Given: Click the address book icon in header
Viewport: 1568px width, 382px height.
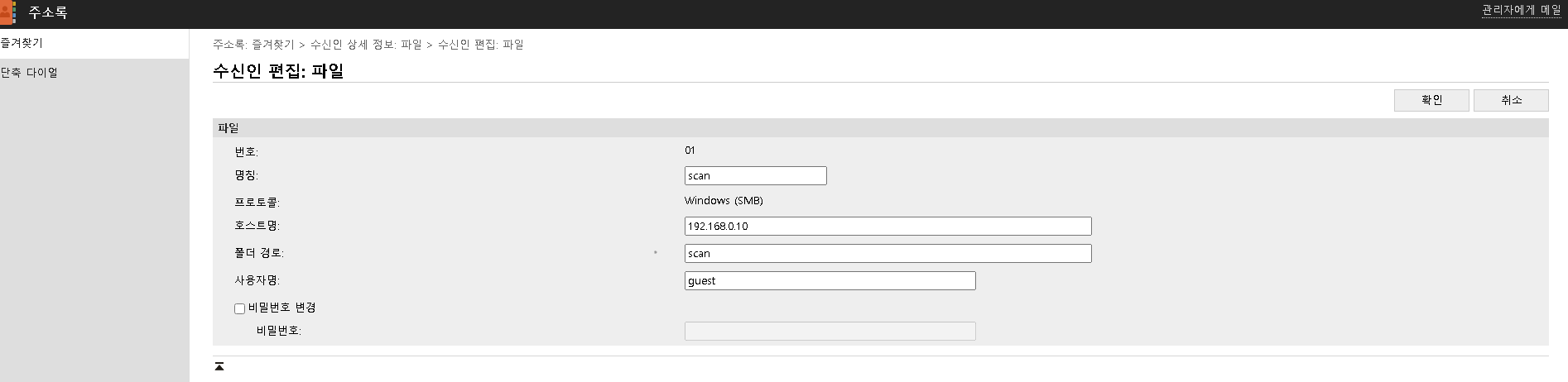Looking at the screenshot, I should [x=8, y=13].
